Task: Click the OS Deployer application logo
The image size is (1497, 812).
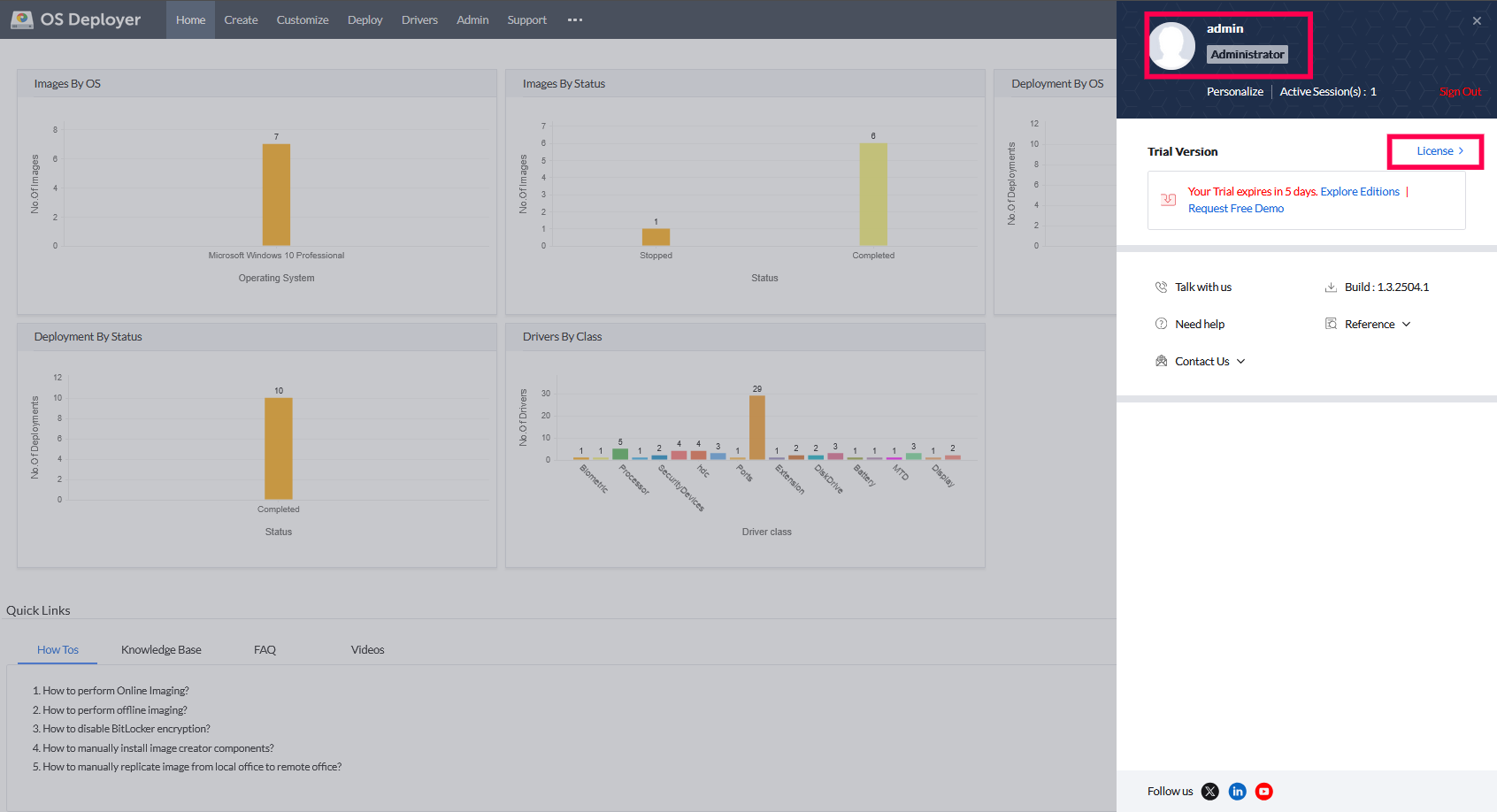Action: 75,19
